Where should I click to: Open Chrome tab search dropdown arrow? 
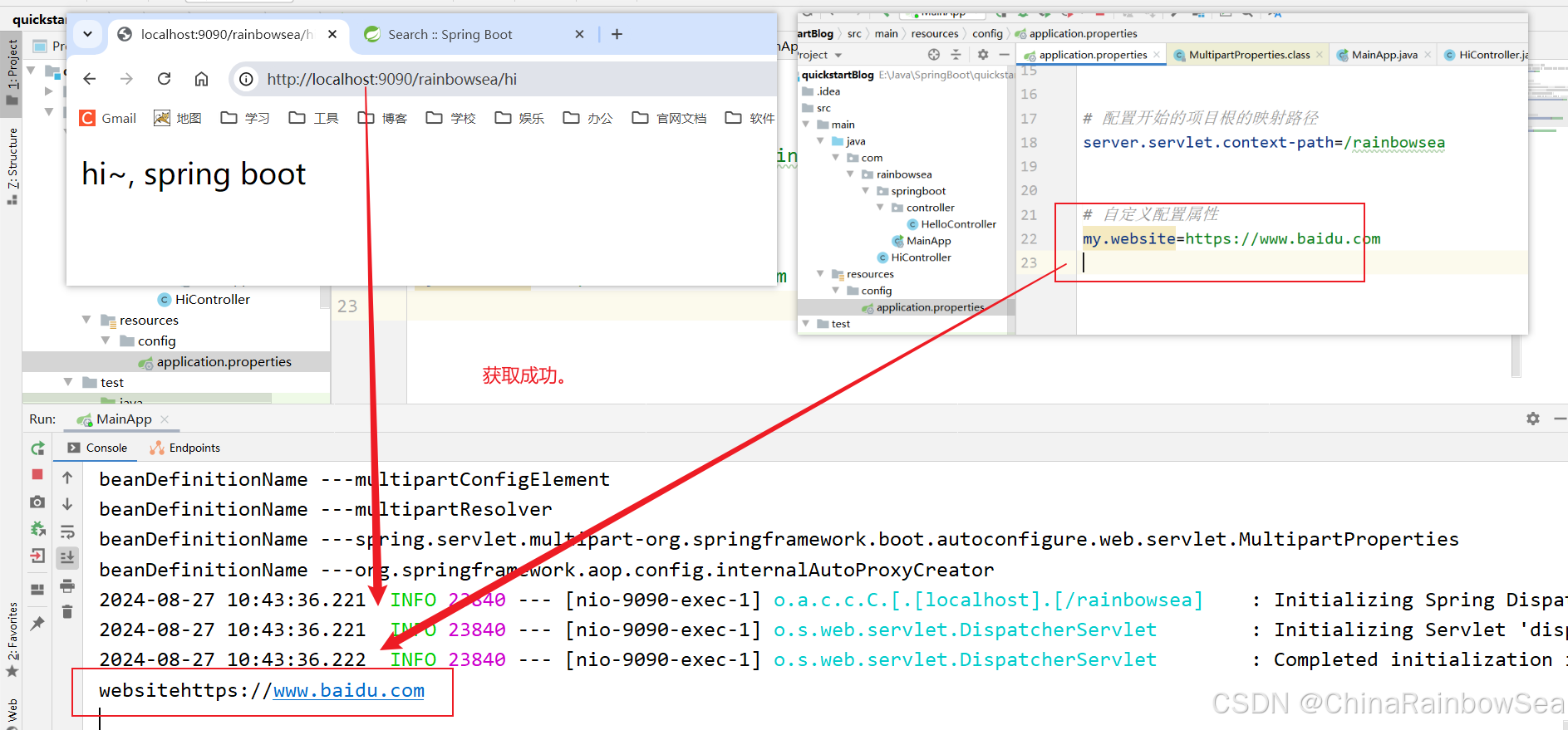click(x=87, y=34)
